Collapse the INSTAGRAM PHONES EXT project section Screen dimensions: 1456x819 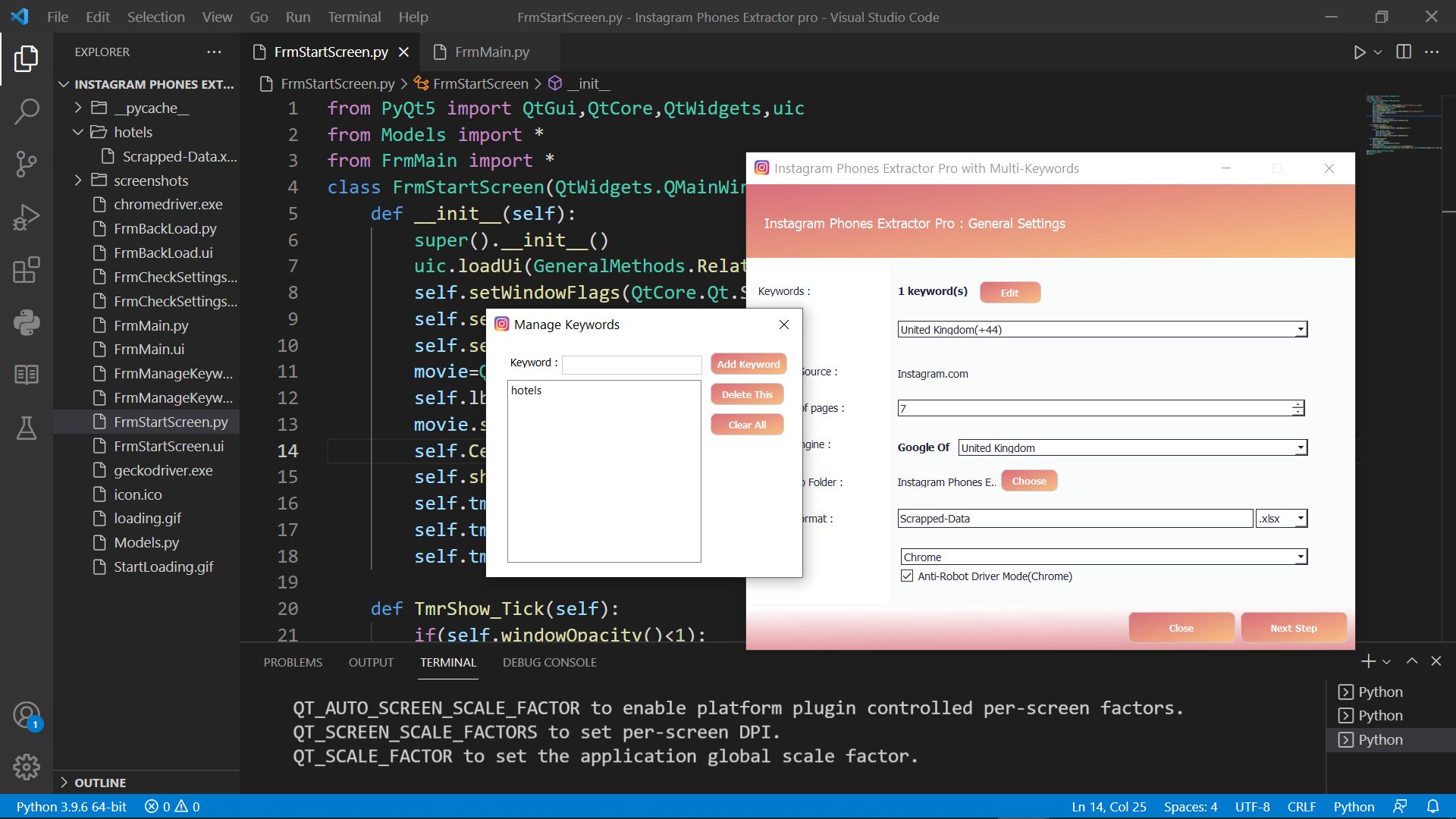pos(64,84)
